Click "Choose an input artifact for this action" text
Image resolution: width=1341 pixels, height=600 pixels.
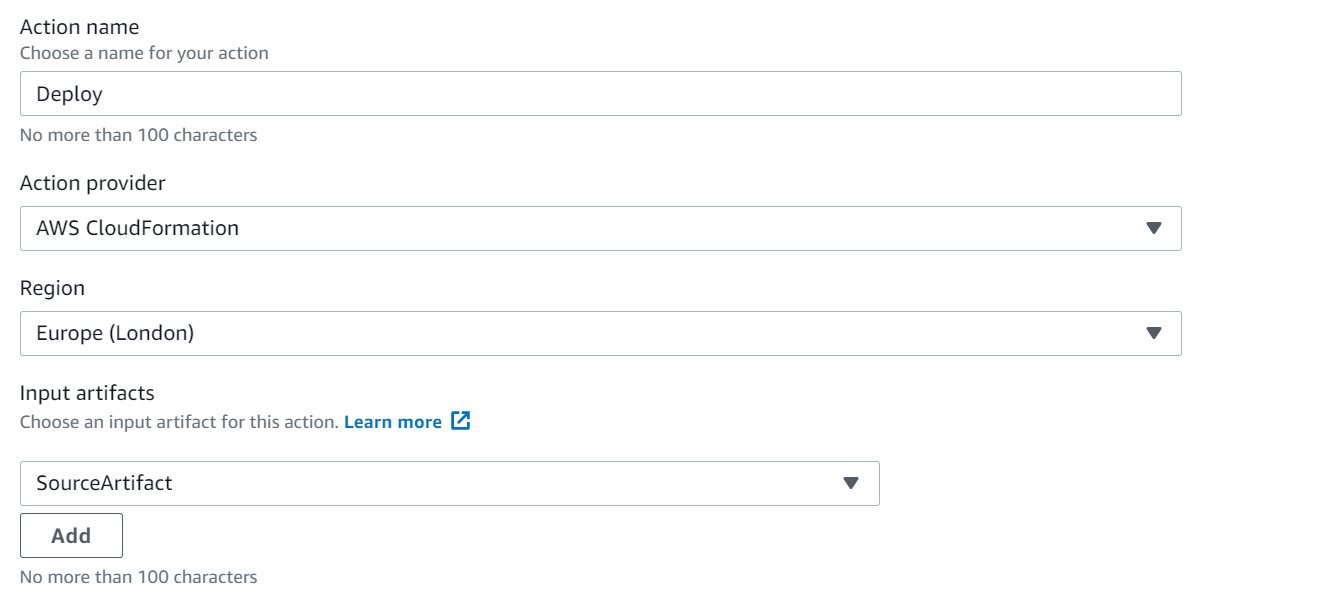pos(179,422)
